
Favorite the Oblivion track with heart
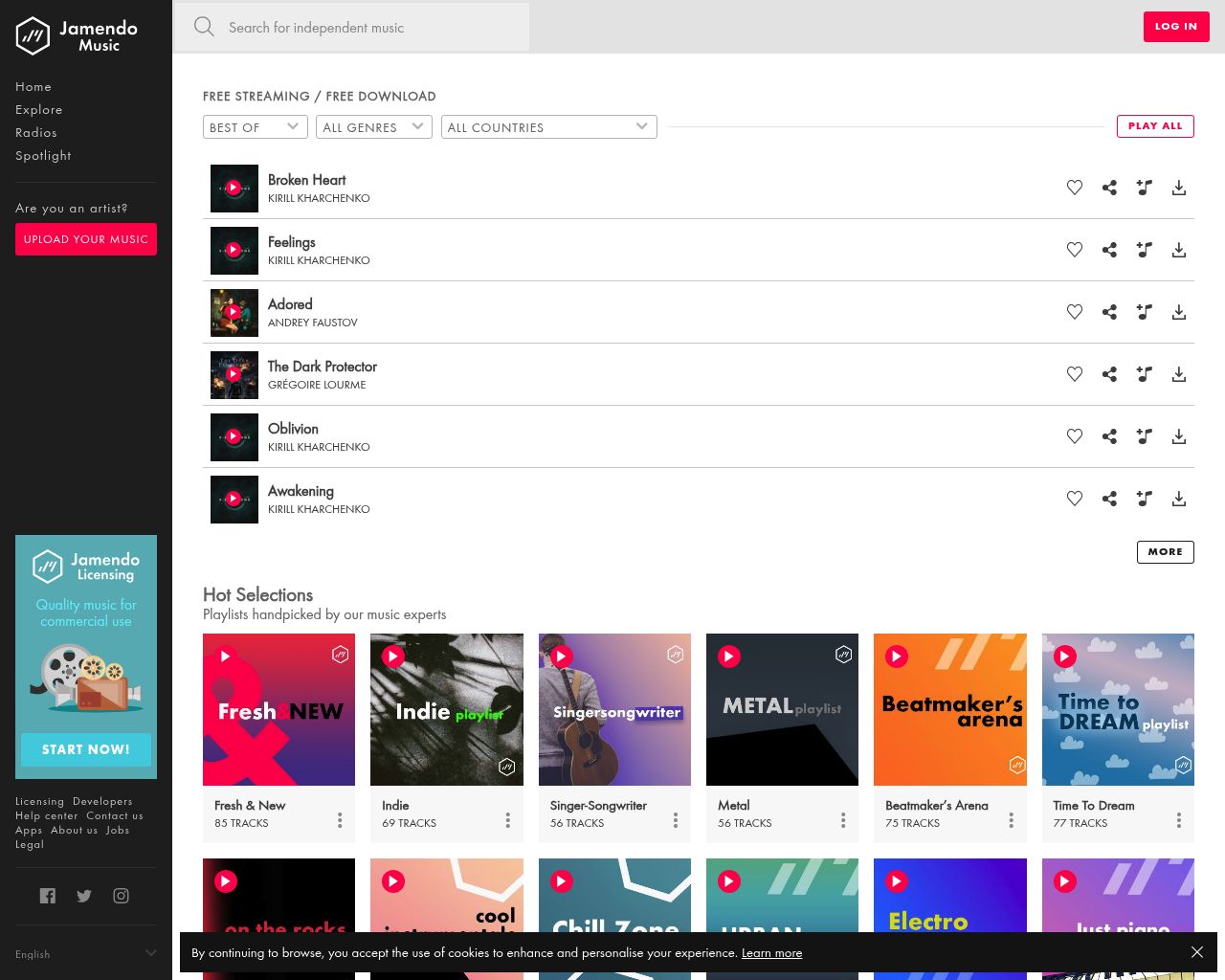(1075, 436)
